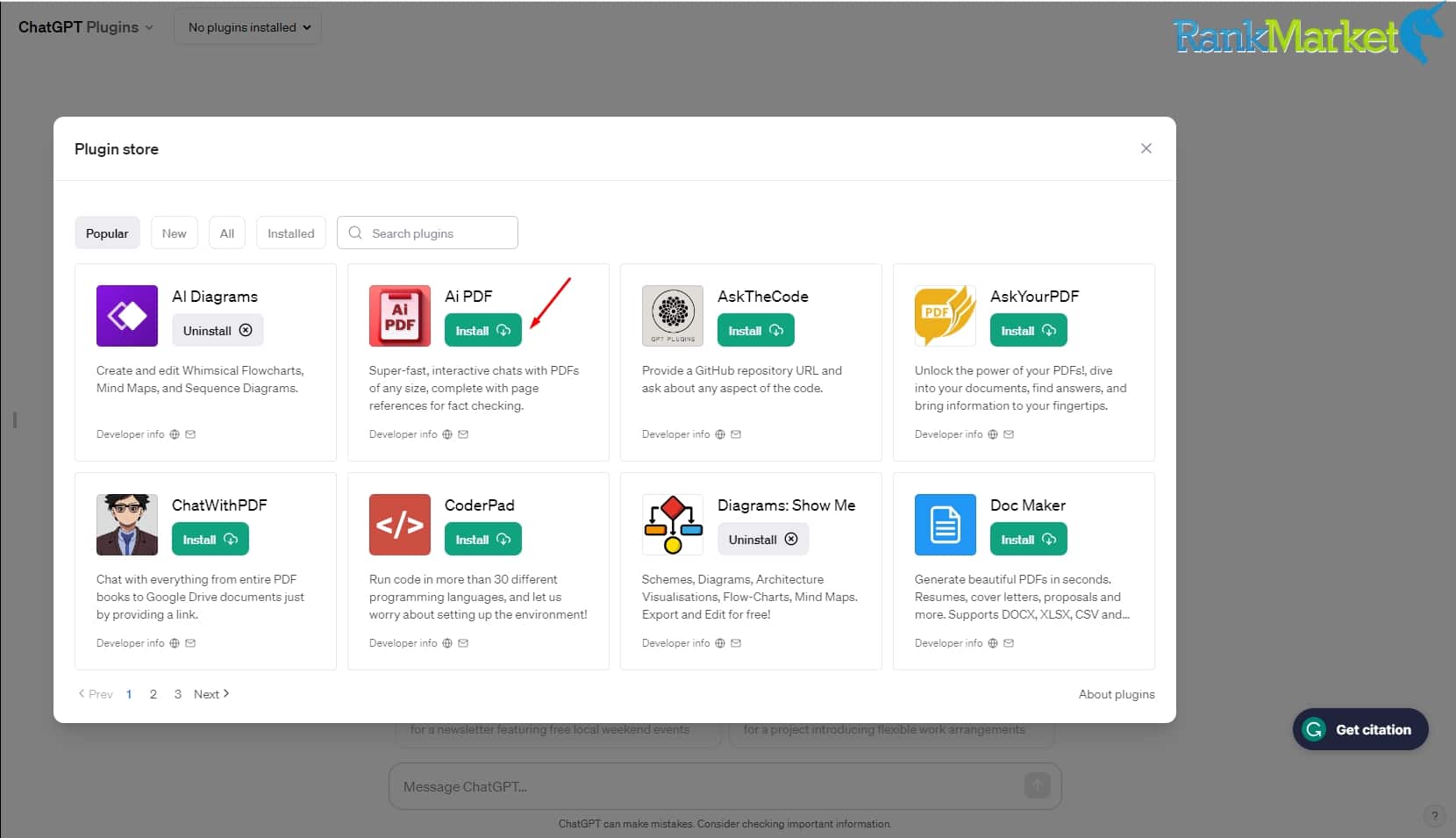Viewport: 1456px width, 838px height.
Task: Click Diagrams: Show Me developer email icon
Action: pos(736,643)
